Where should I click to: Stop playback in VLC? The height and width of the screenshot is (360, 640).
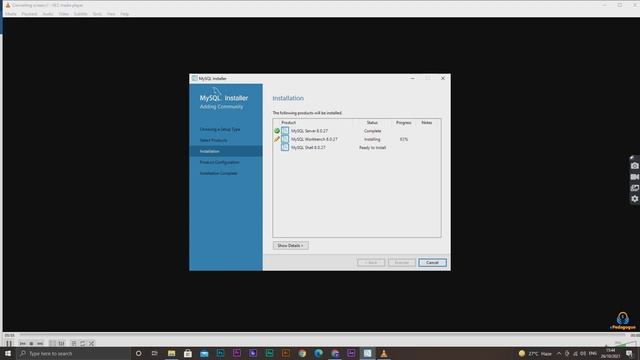(31, 344)
